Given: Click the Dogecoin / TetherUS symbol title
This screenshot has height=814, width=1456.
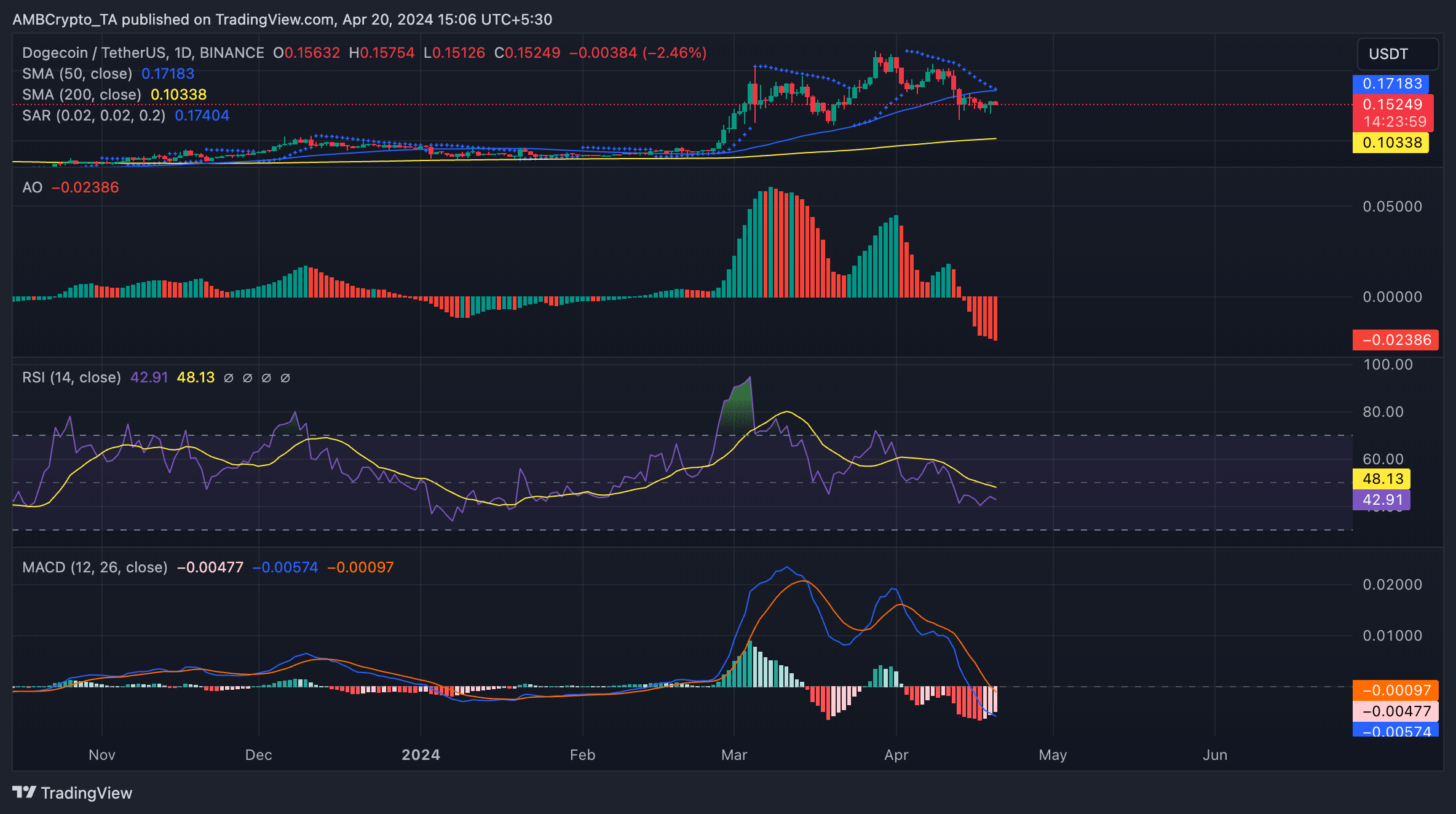Looking at the screenshot, I should click(143, 53).
